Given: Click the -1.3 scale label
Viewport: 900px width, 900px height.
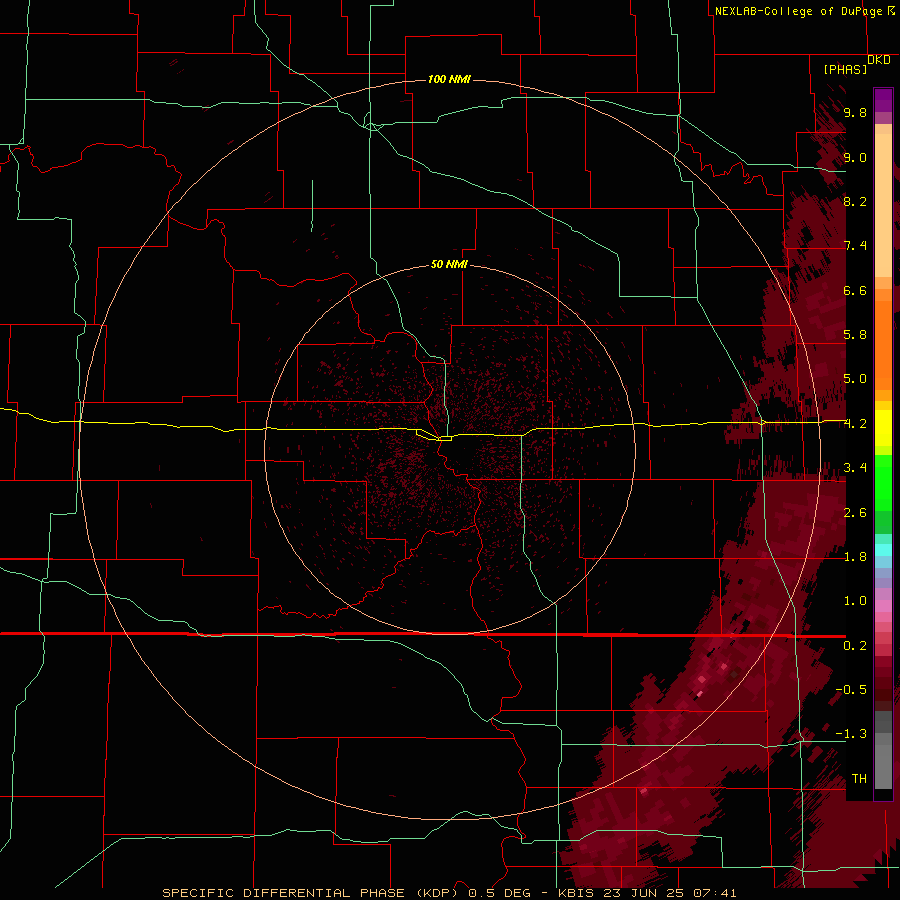Looking at the screenshot, I should (851, 734).
